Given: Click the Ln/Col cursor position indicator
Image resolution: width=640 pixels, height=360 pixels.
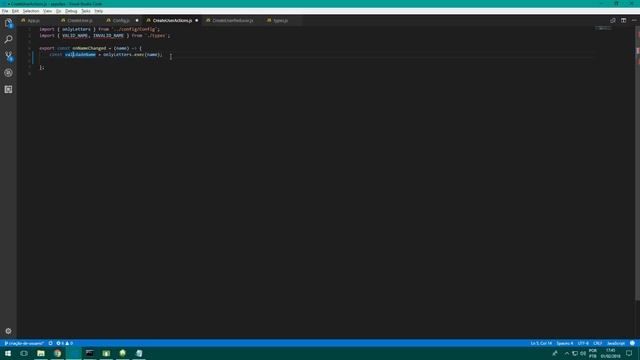Looking at the screenshot, I should 541,343.
